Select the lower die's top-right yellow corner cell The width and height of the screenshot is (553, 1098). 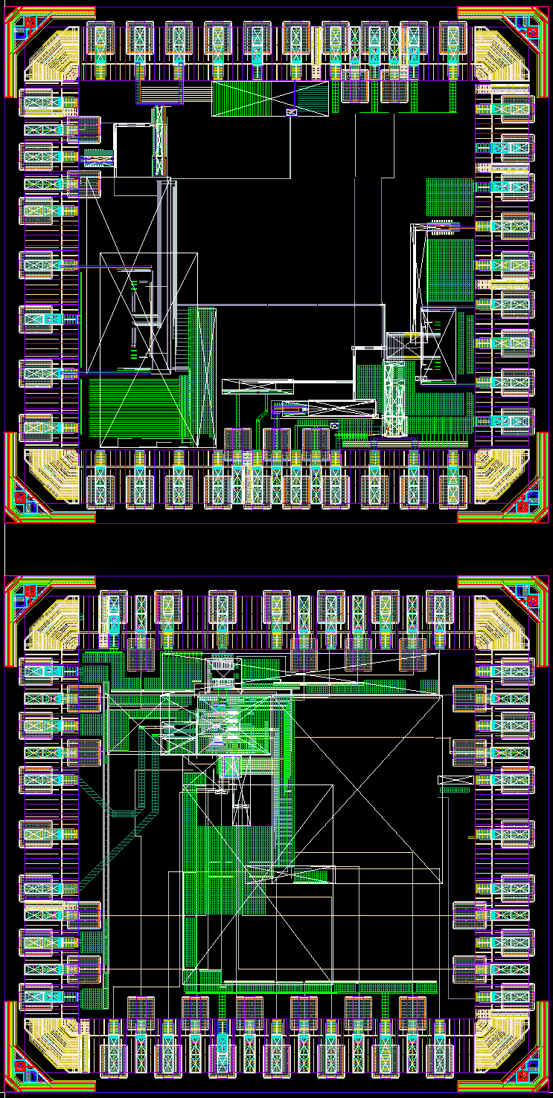tap(501, 623)
